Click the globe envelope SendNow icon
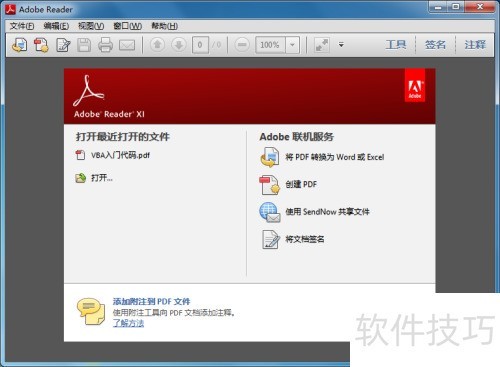Screen dimensions: 500x367 click(270, 212)
